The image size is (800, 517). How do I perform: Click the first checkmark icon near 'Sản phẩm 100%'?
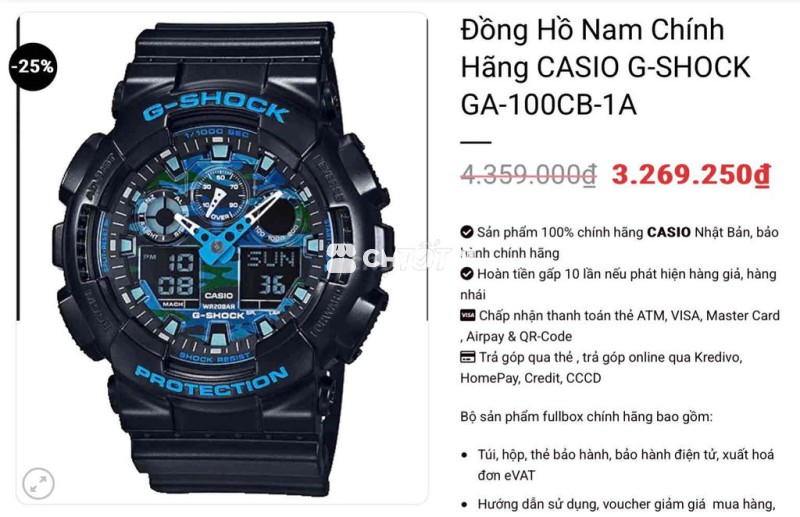(x=466, y=232)
